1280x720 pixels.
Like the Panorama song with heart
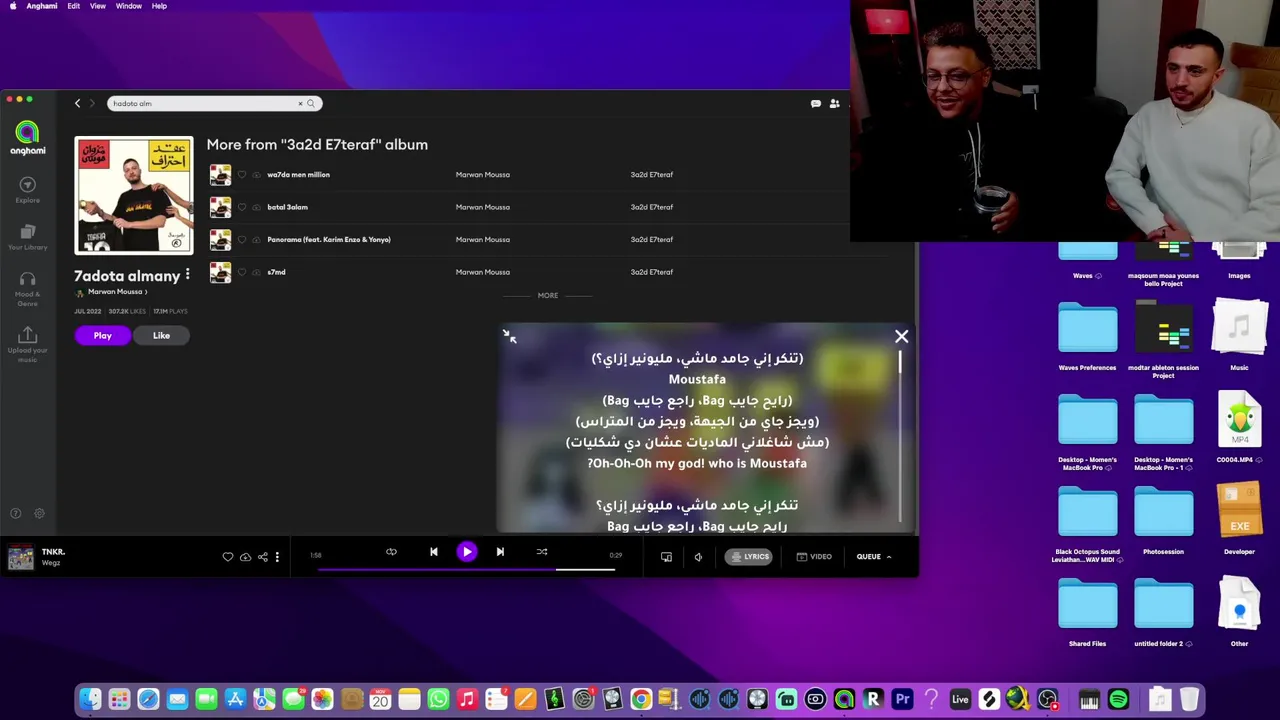pyautogui.click(x=241, y=240)
